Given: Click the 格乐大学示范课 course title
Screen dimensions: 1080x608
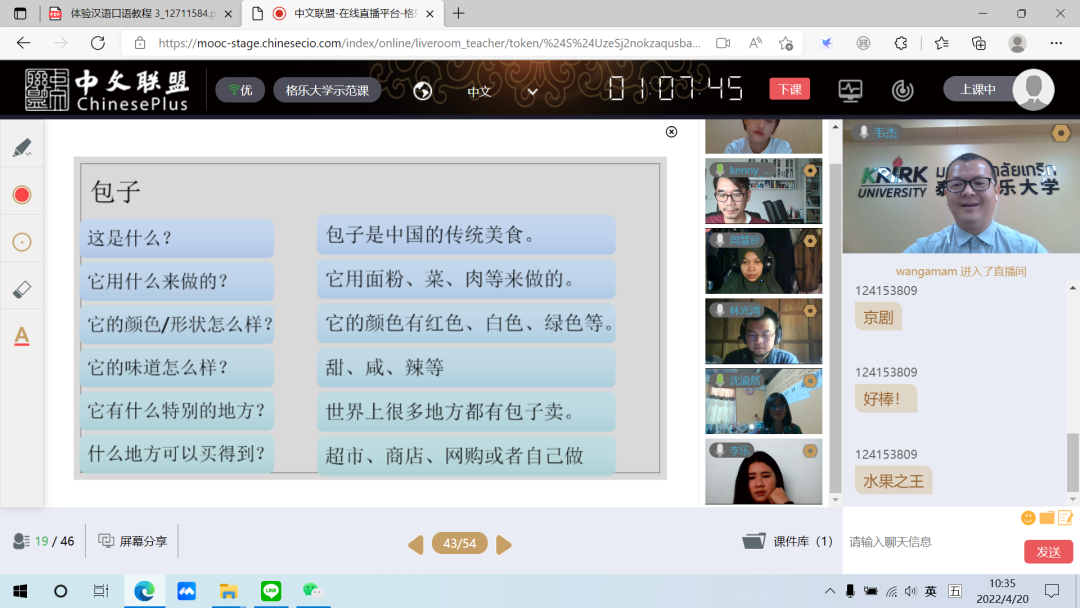Looking at the screenshot, I should (x=327, y=90).
